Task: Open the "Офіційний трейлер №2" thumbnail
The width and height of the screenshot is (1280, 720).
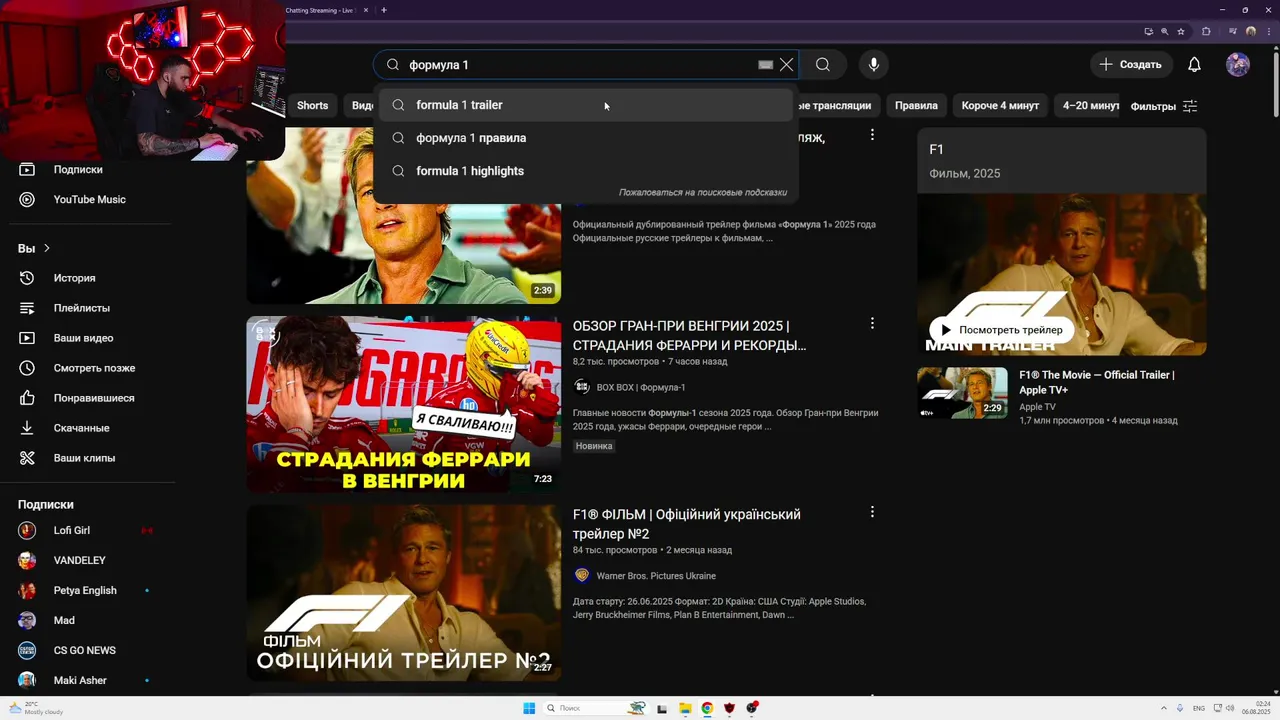Action: click(x=404, y=593)
